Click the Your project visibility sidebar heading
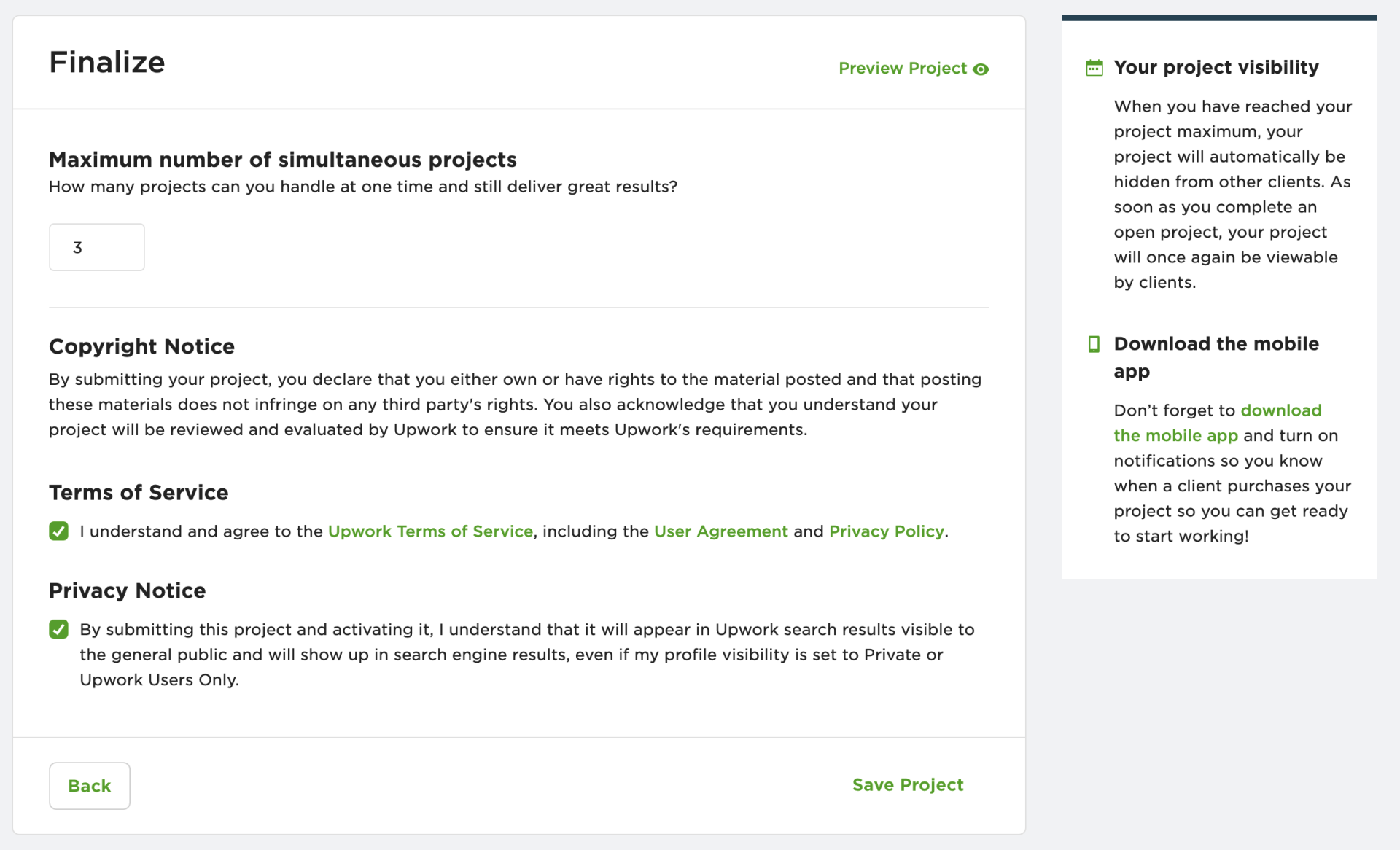Viewport: 1400px width, 850px height. [x=1216, y=67]
